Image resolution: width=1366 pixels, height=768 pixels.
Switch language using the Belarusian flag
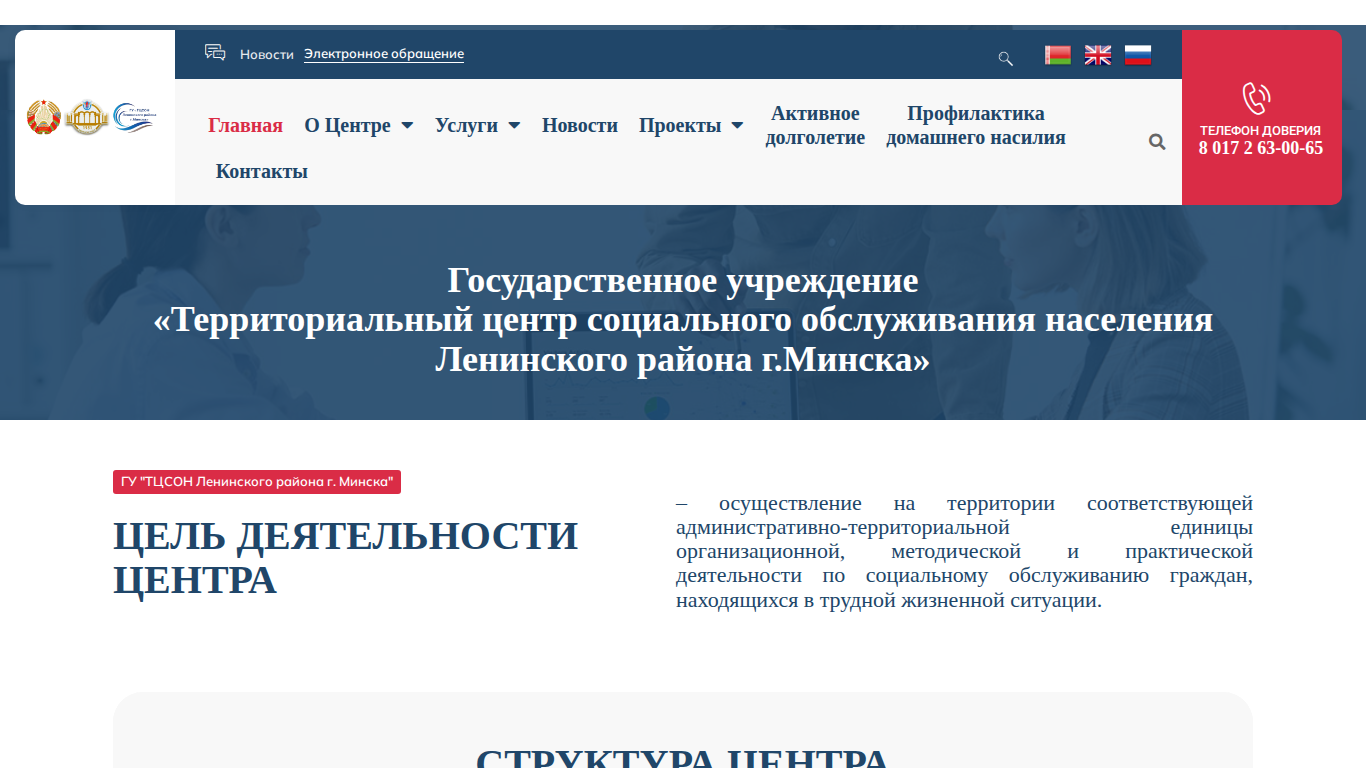click(x=1058, y=55)
